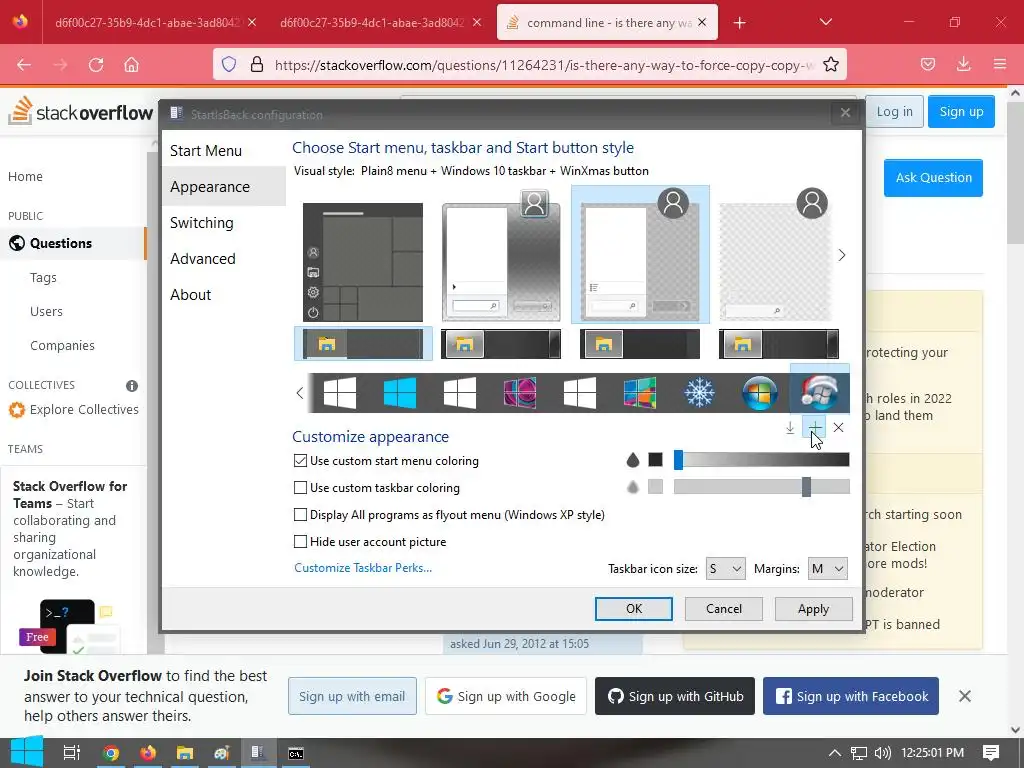The width and height of the screenshot is (1024, 768).
Task: Add a custom start button with plus icon
Action: tap(814, 428)
